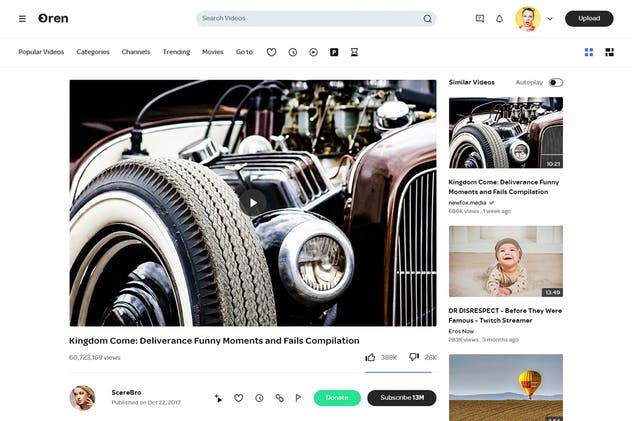The image size is (632, 421).
Task: Click the 28K dislikes count
Action: 430,357
